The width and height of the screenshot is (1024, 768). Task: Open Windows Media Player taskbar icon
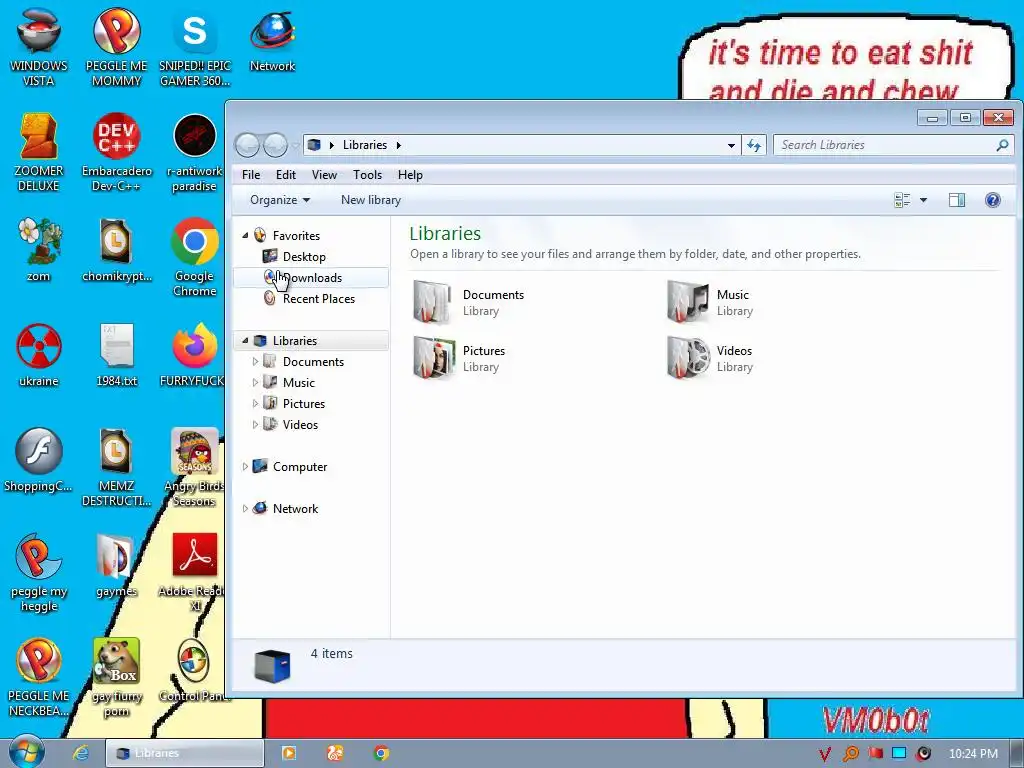pyautogui.click(x=288, y=753)
